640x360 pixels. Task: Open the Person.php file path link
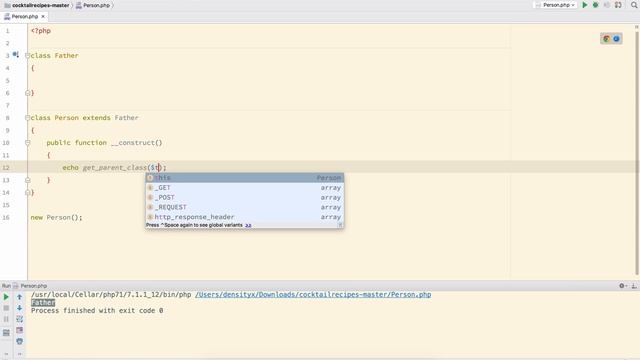(x=313, y=294)
